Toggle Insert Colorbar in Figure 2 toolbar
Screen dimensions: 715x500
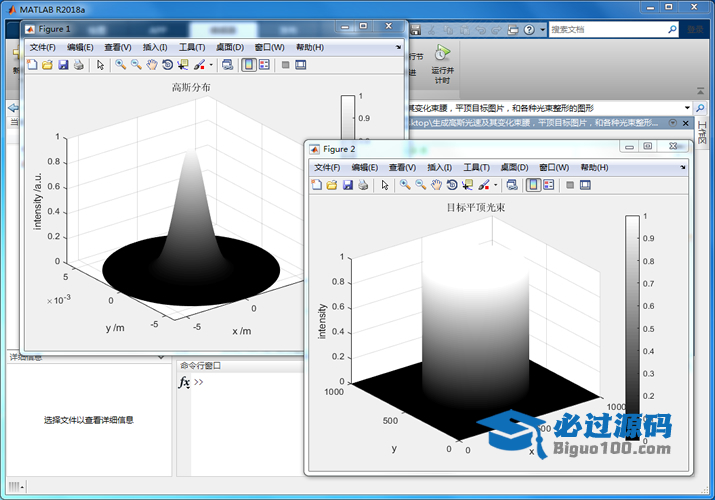tap(533, 185)
